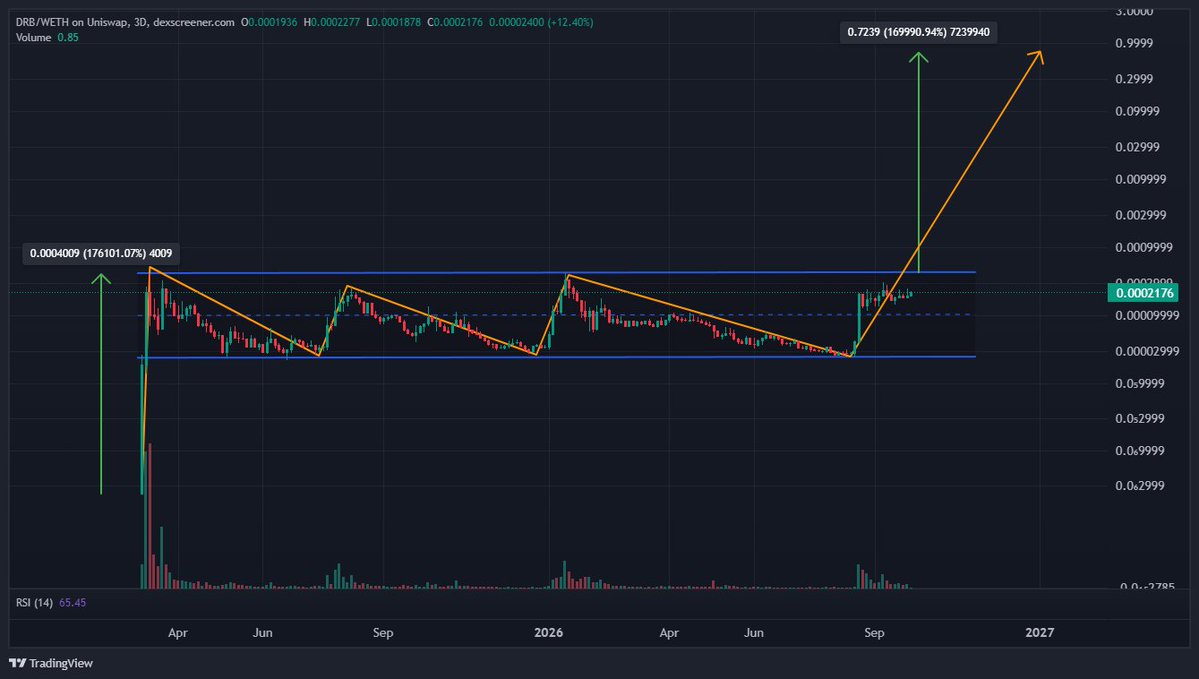Screen dimensions: 1199x679
Task: Click the 0.00009999 price axis label
Action: 1147,316
